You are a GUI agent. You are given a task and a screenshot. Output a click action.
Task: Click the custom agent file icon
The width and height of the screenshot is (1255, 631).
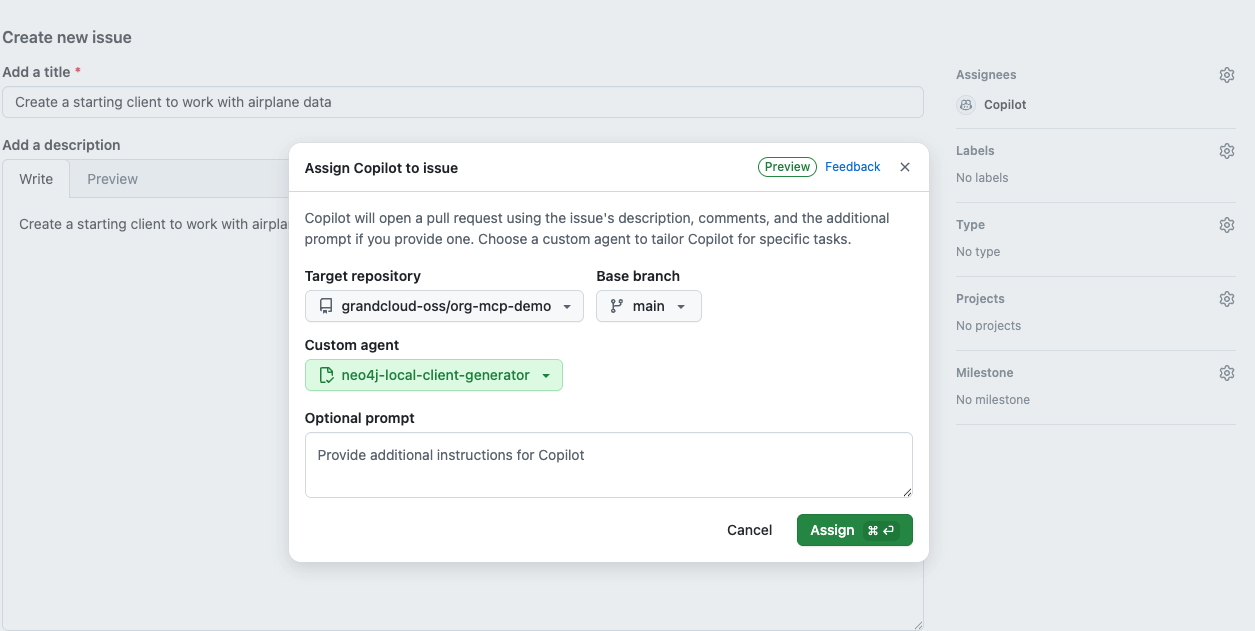click(326, 375)
